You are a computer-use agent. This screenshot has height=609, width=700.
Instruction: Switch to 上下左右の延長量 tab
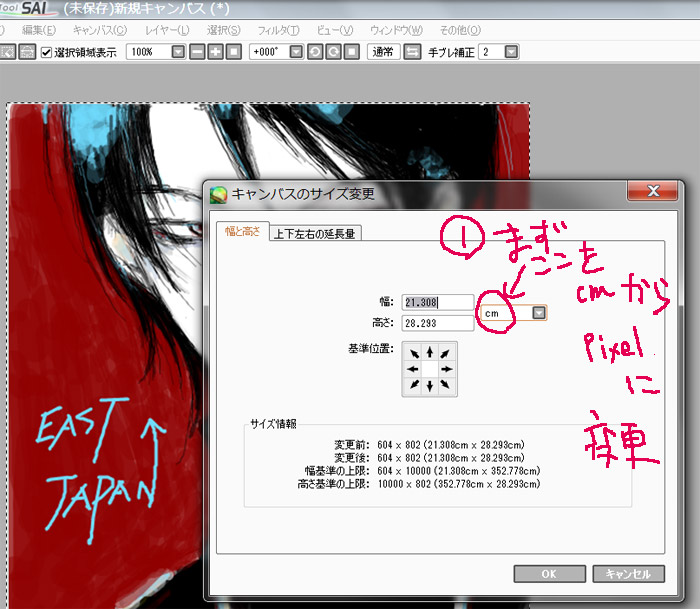(x=315, y=234)
